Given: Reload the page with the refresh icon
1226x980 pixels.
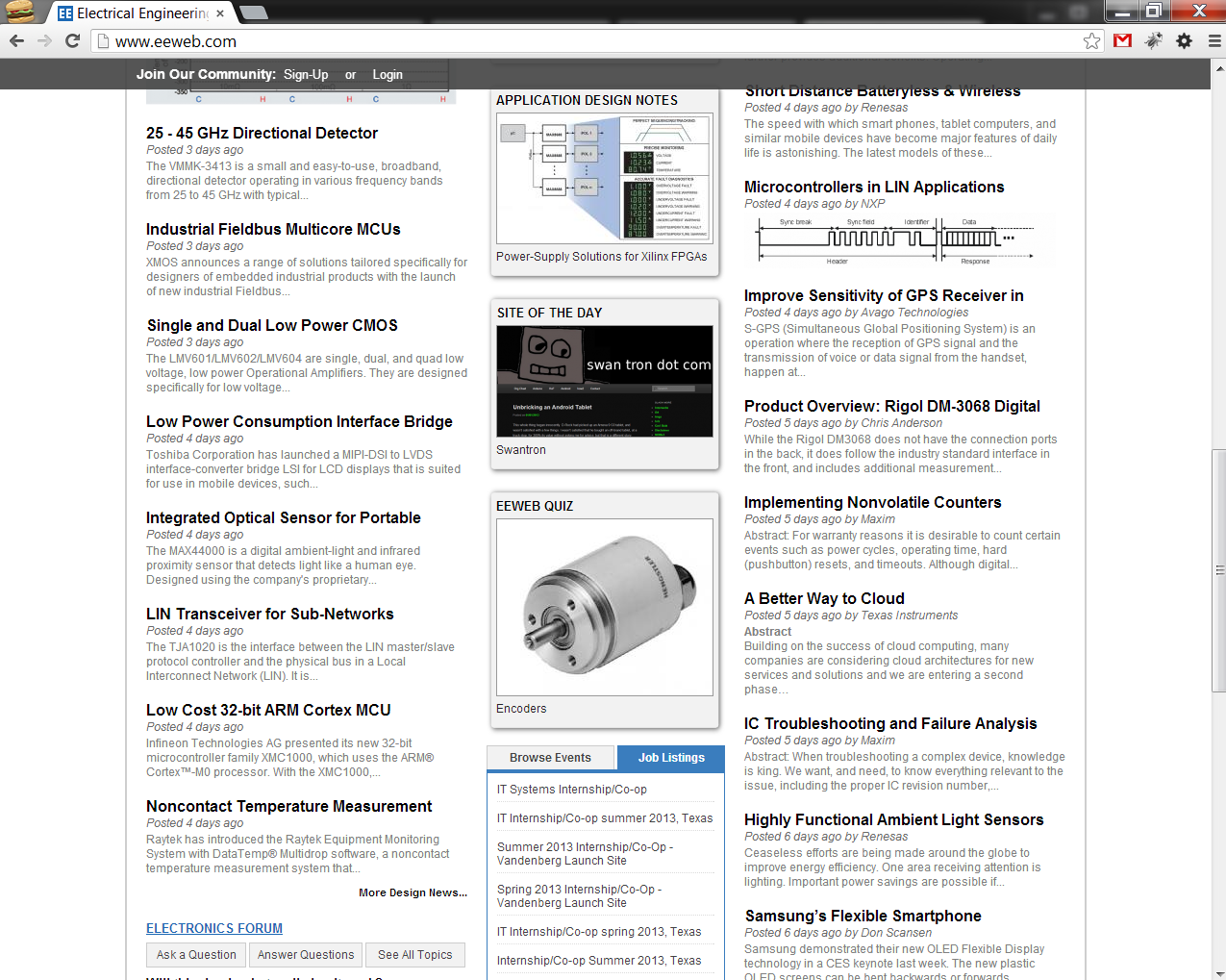Looking at the screenshot, I should 73,42.
